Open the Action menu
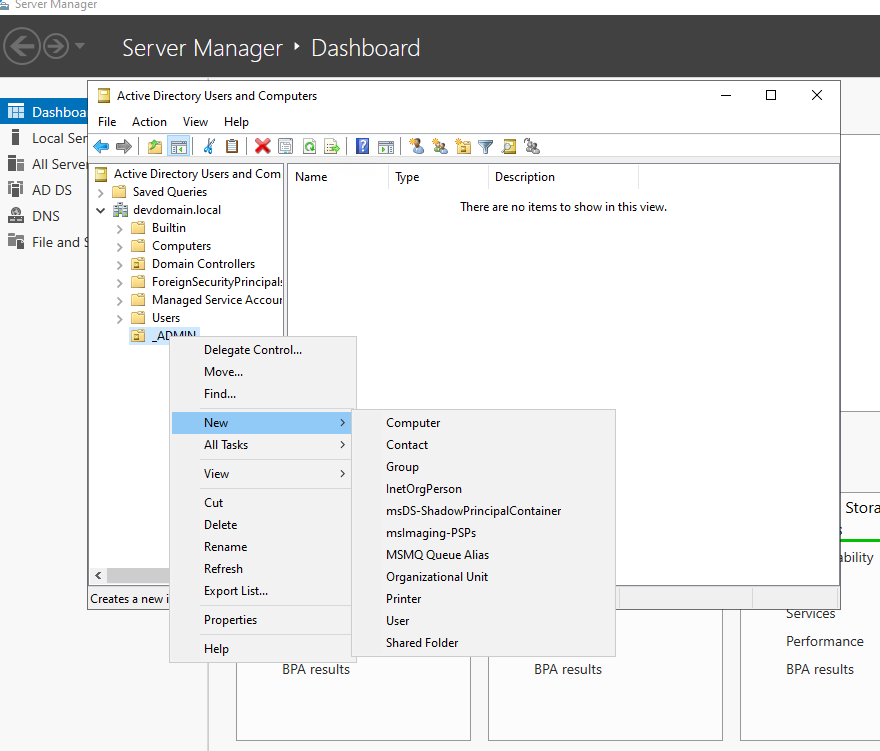This screenshot has height=751, width=880. click(x=149, y=122)
